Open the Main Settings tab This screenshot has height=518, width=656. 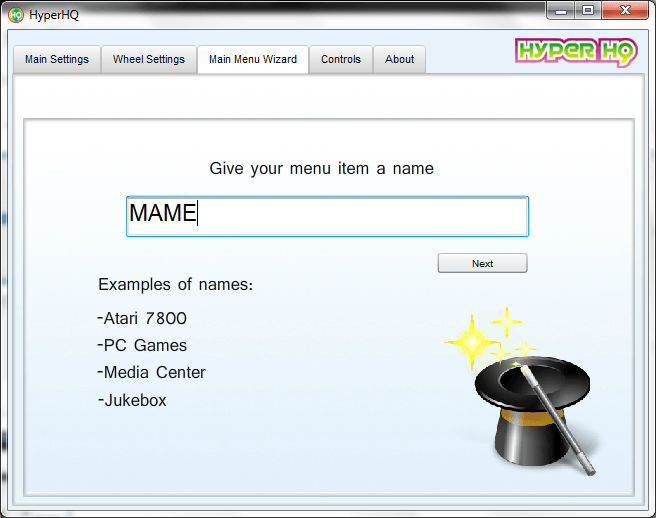(57, 59)
